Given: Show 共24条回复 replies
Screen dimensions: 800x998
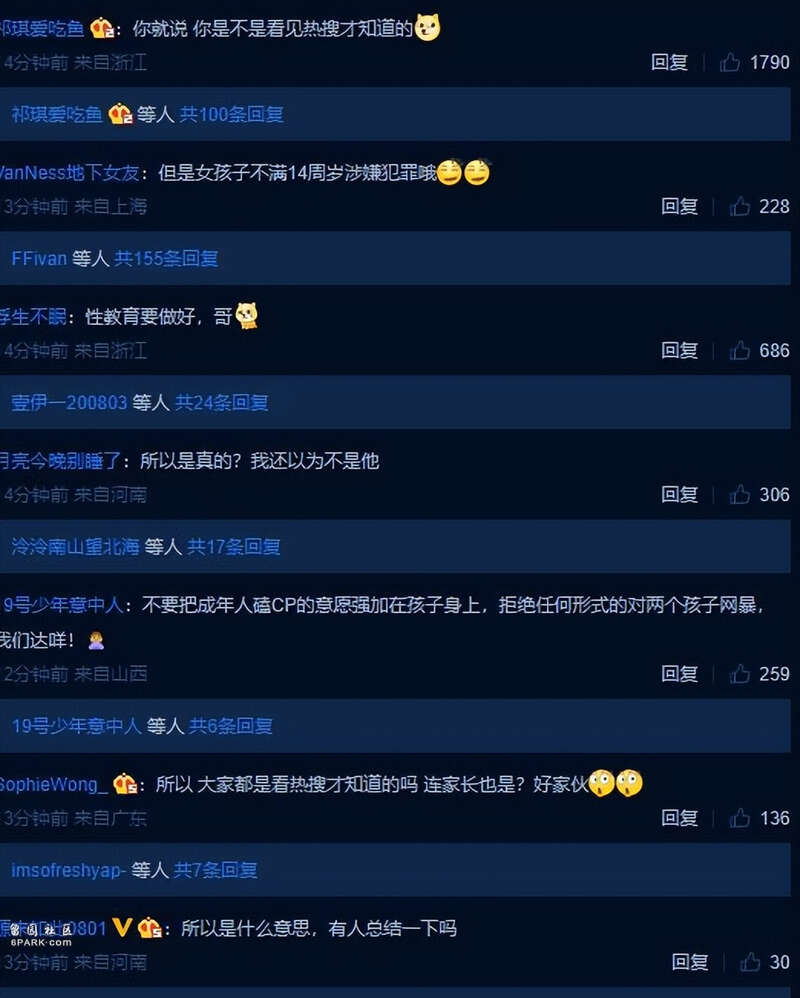Looking at the screenshot, I should coord(221,402).
